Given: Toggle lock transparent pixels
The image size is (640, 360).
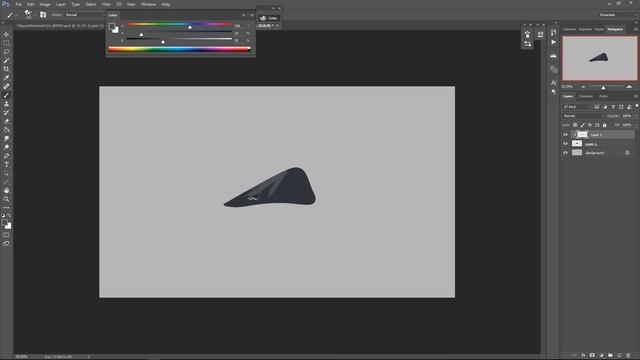Looking at the screenshot, I should pos(575,125).
